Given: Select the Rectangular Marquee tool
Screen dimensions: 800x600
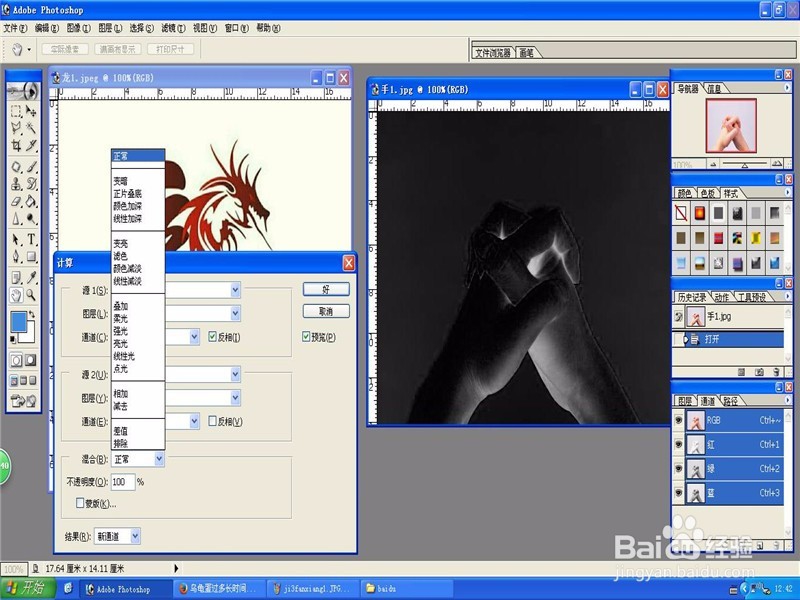Looking at the screenshot, I should (x=16, y=111).
